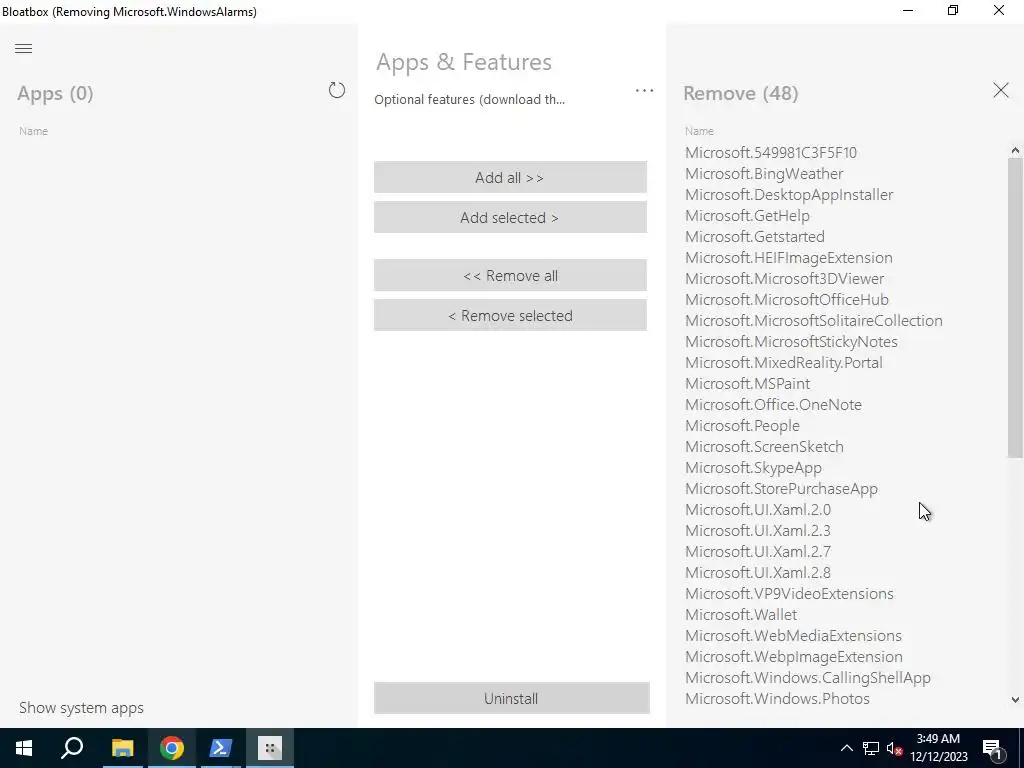Select Microsoft.UI.Xaml.2.0 entry
The width and height of the screenshot is (1024, 768).
[758, 509]
